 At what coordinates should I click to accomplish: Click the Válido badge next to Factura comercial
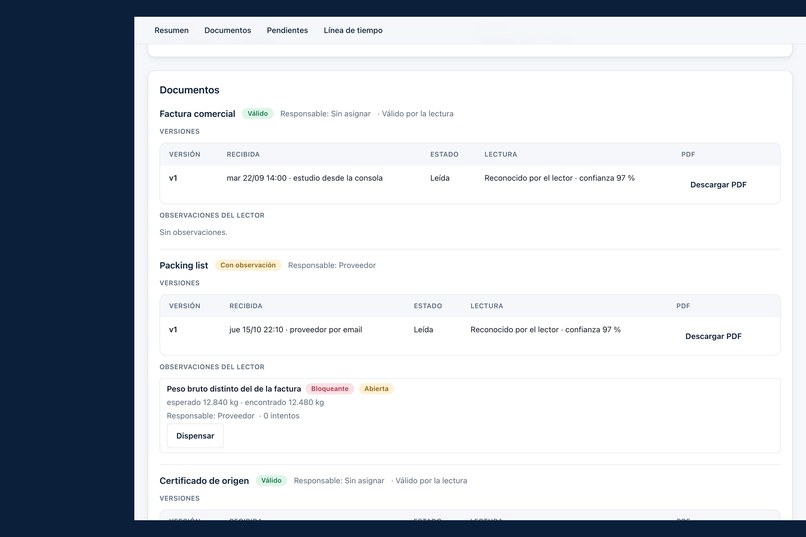(258, 114)
